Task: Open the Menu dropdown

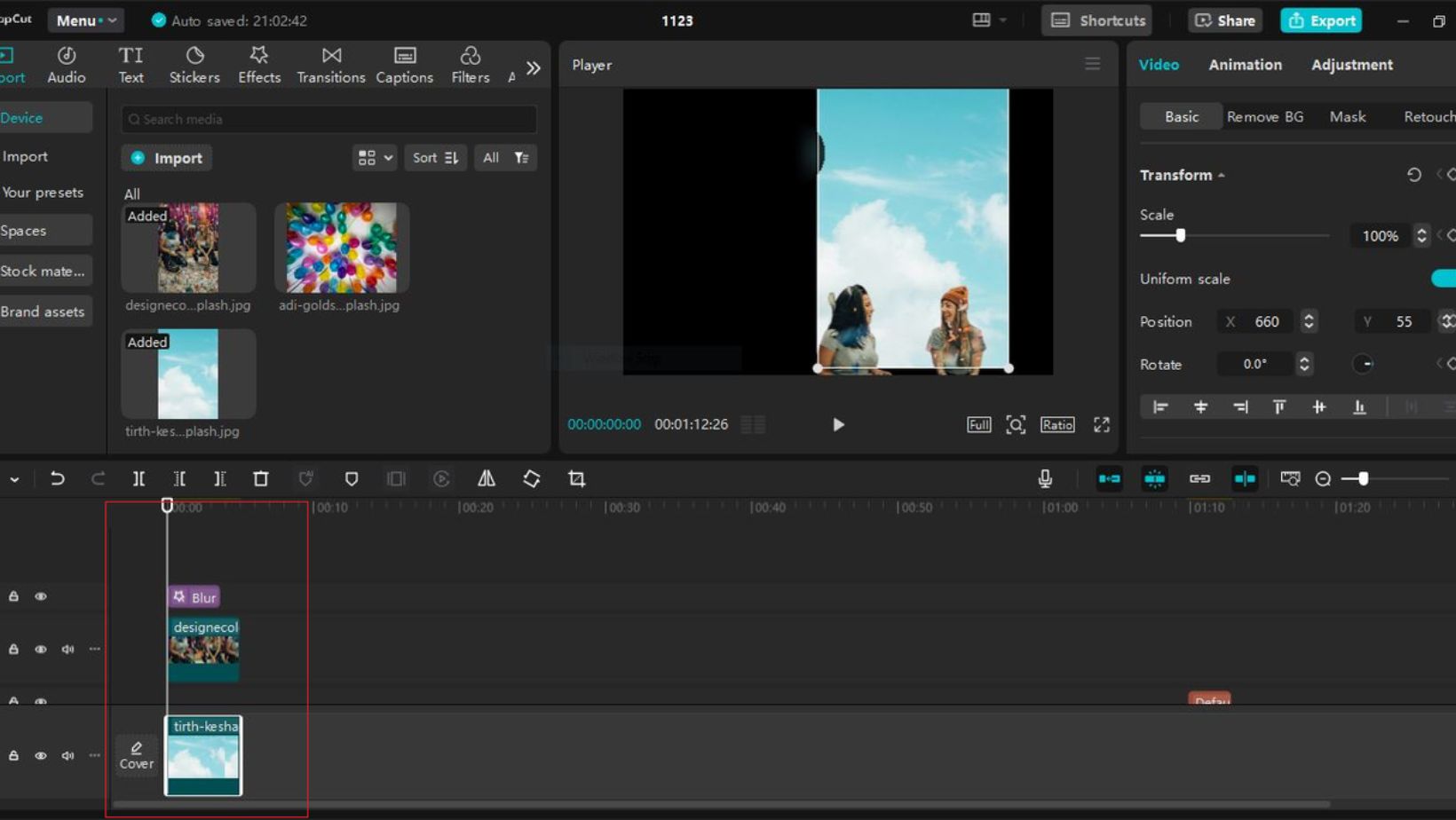Action: click(86, 20)
